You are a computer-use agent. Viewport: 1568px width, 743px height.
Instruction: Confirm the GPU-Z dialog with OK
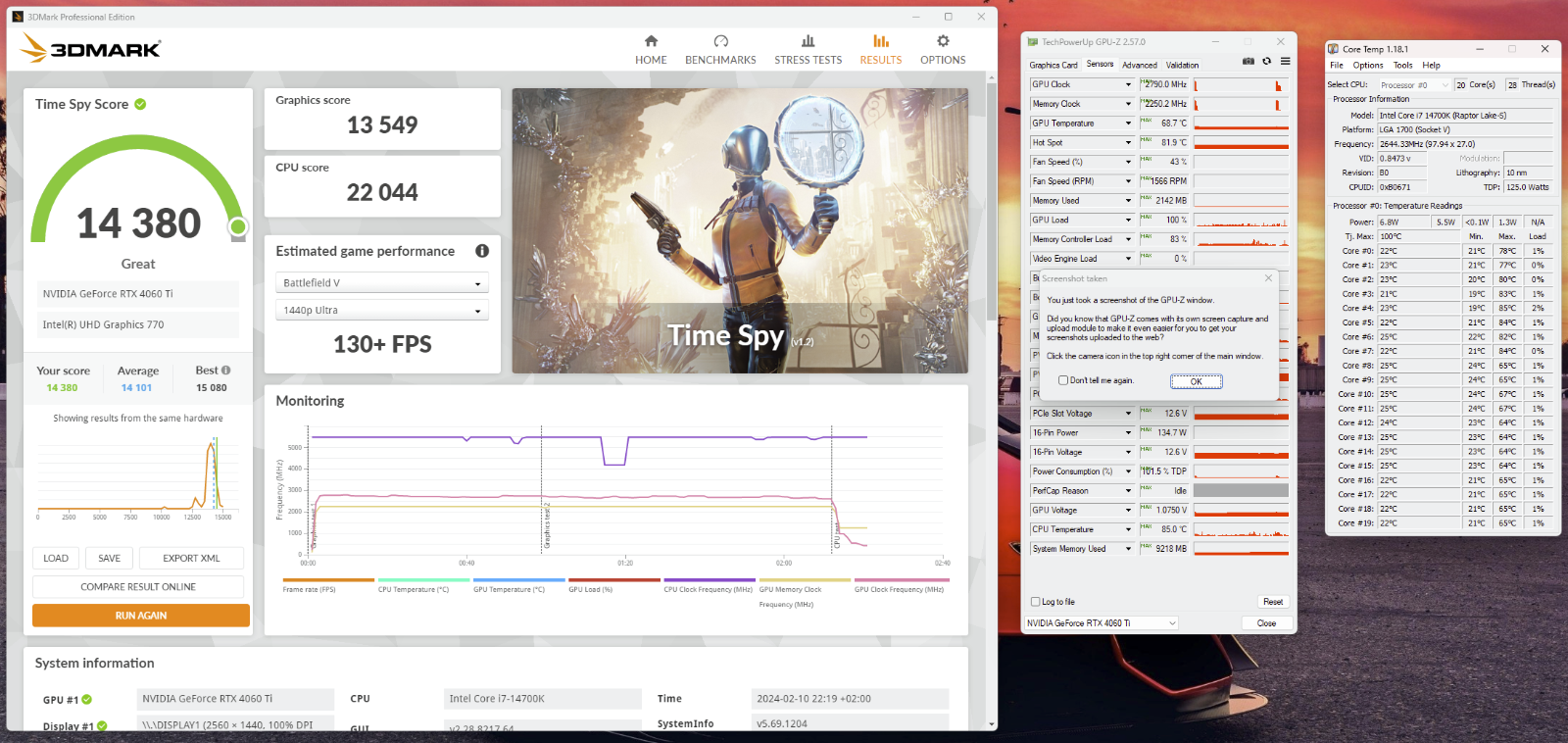pos(1196,381)
